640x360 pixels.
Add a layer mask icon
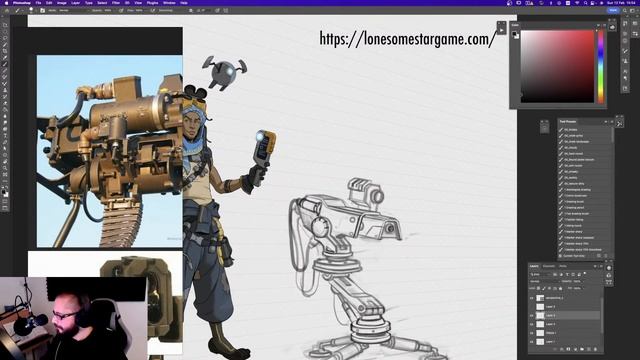click(x=568, y=349)
